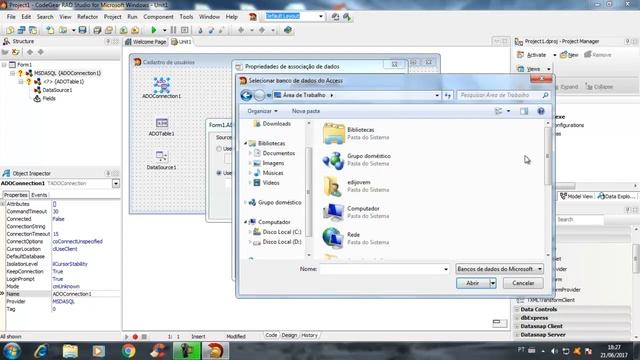
Task: Select ADOConnection1 component on the form
Action: click(161, 87)
